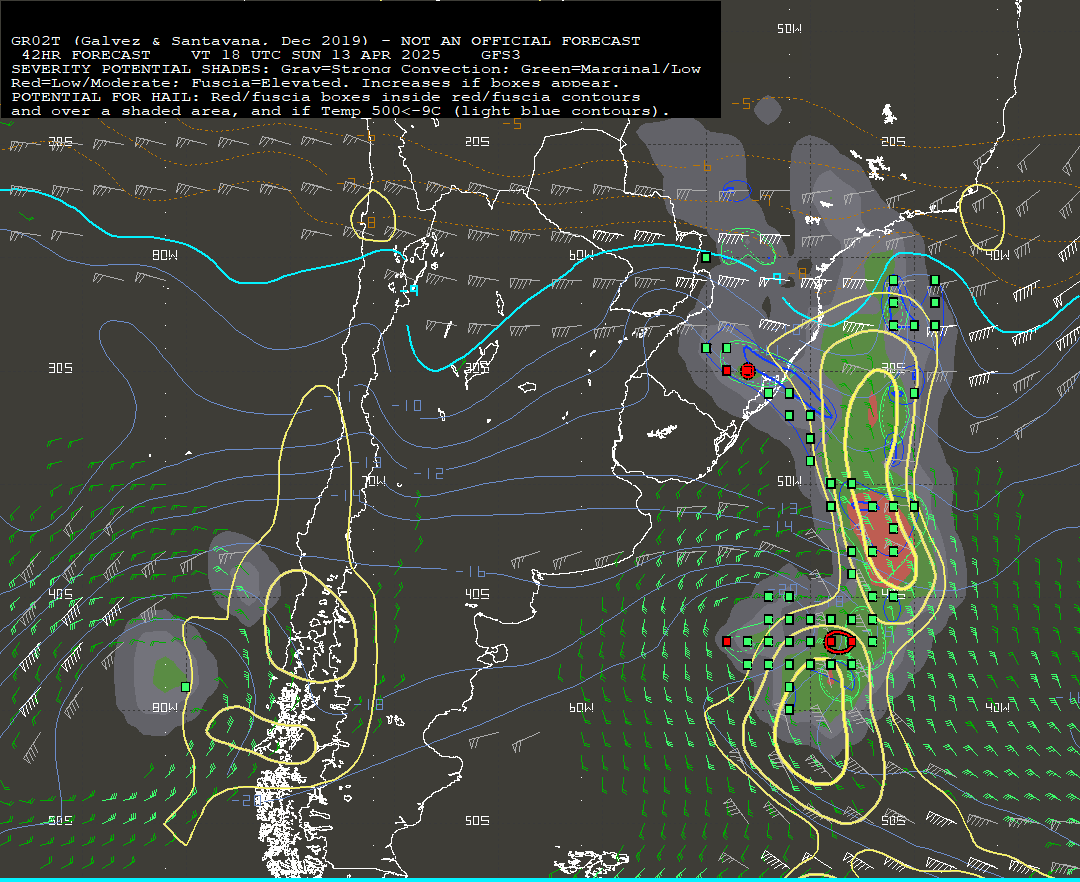Select the 'NOT AN OFFICIAL FORECAST' notice
The image size is (1080, 882).
520,41
